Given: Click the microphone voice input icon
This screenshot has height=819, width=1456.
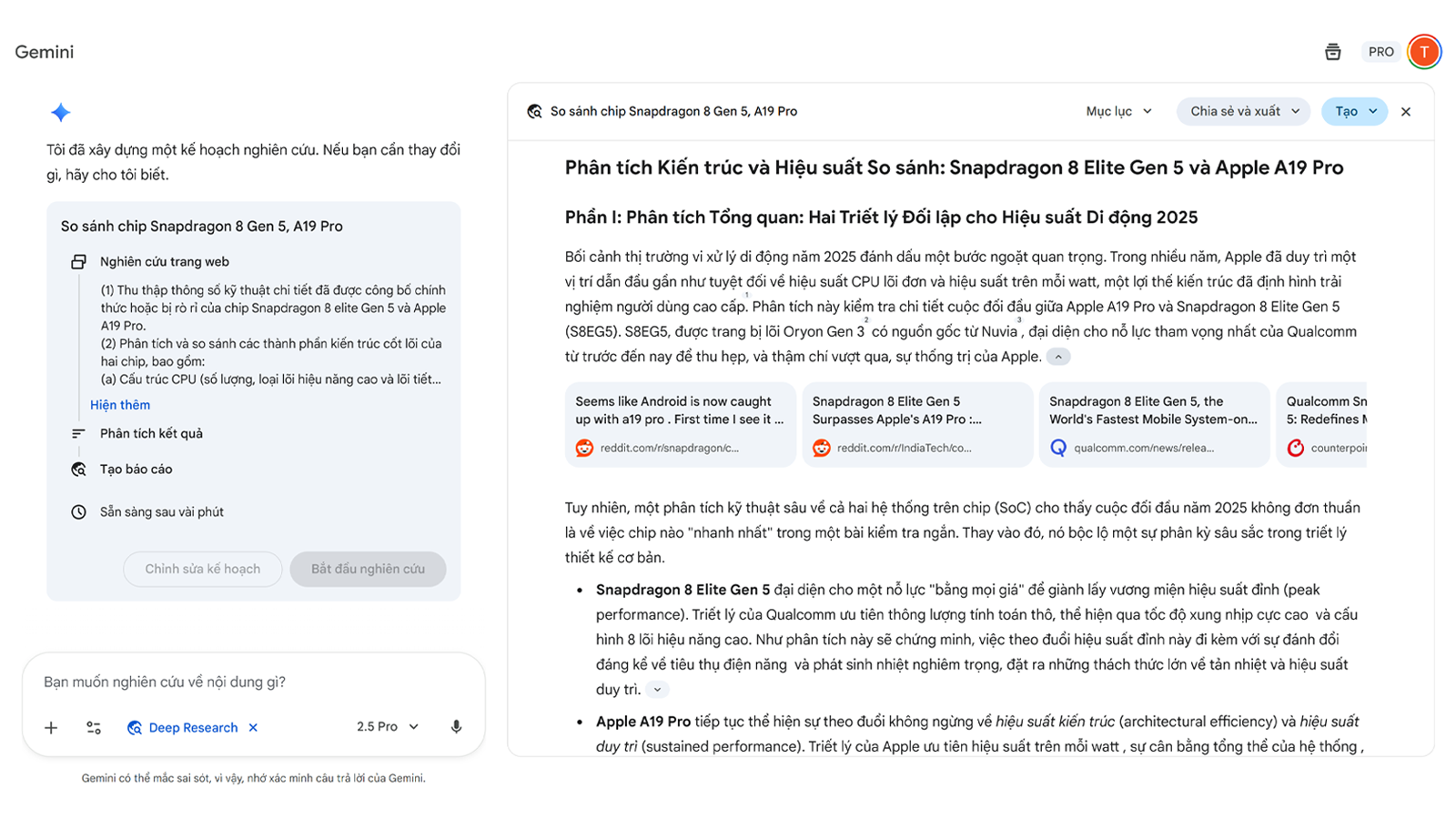Looking at the screenshot, I should click(x=456, y=727).
